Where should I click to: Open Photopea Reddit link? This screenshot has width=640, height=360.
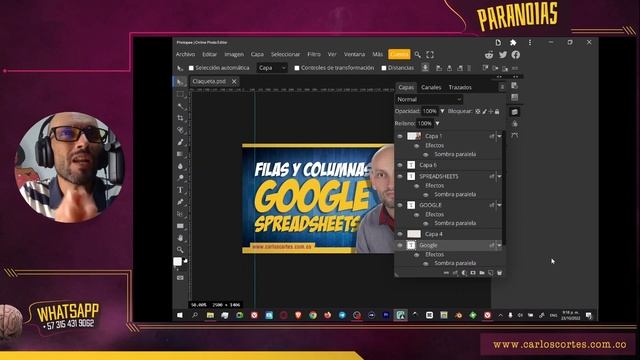pyautogui.click(x=489, y=55)
